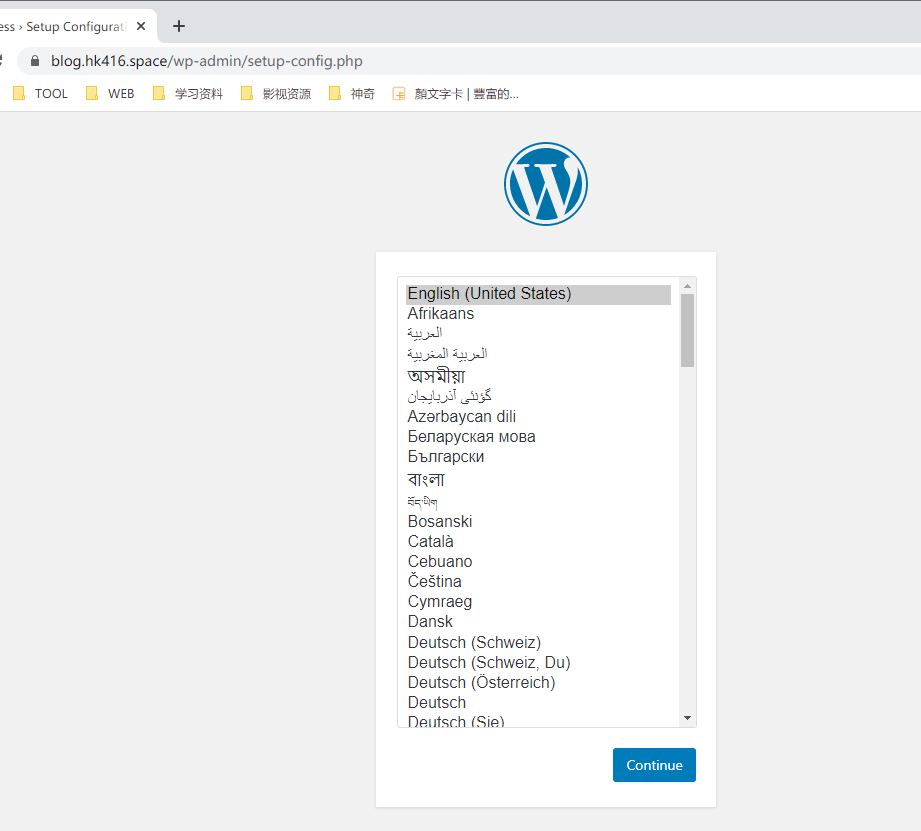Select plain Deutsch language option
The width and height of the screenshot is (921, 831).
[538, 702]
